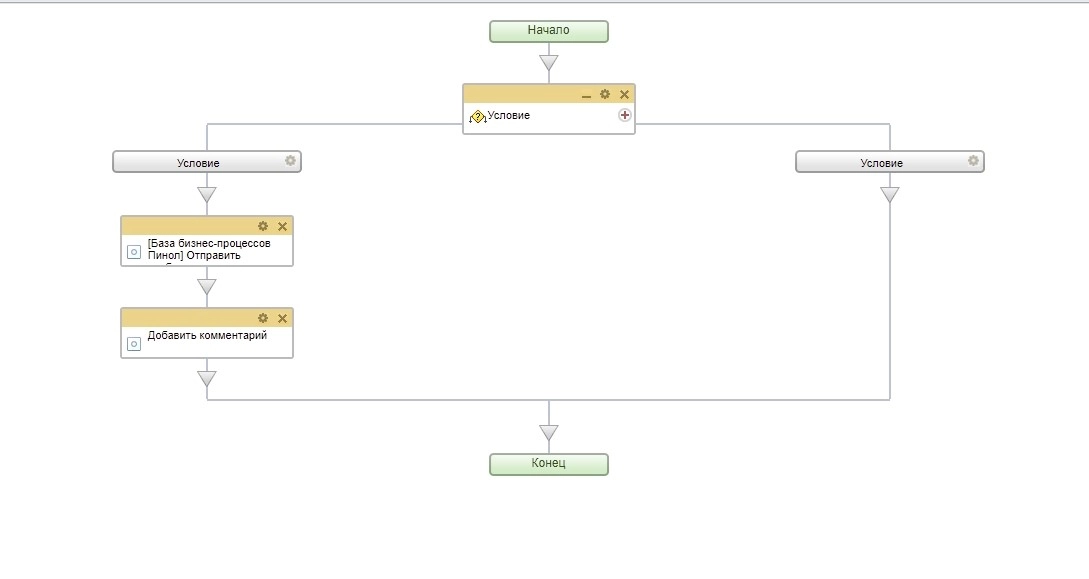Click the arrow below the Начало node
This screenshot has height=579, width=1089.
click(x=548, y=64)
